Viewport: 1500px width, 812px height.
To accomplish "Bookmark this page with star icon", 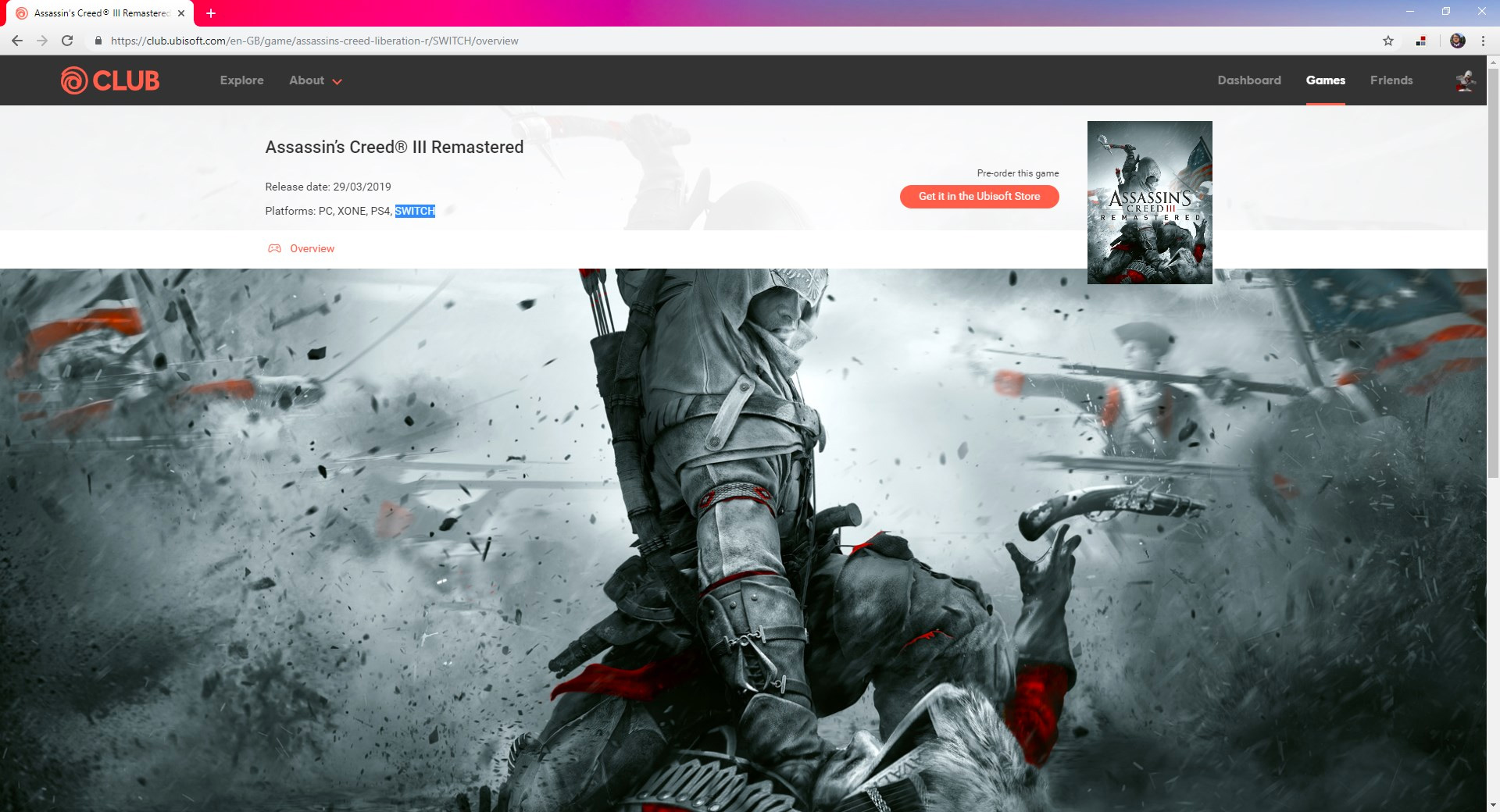I will (1388, 41).
